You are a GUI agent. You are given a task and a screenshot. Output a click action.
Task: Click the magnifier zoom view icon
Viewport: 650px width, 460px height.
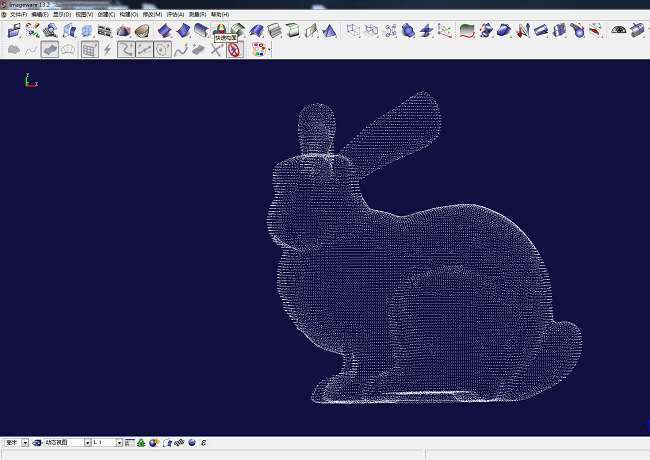[52, 31]
